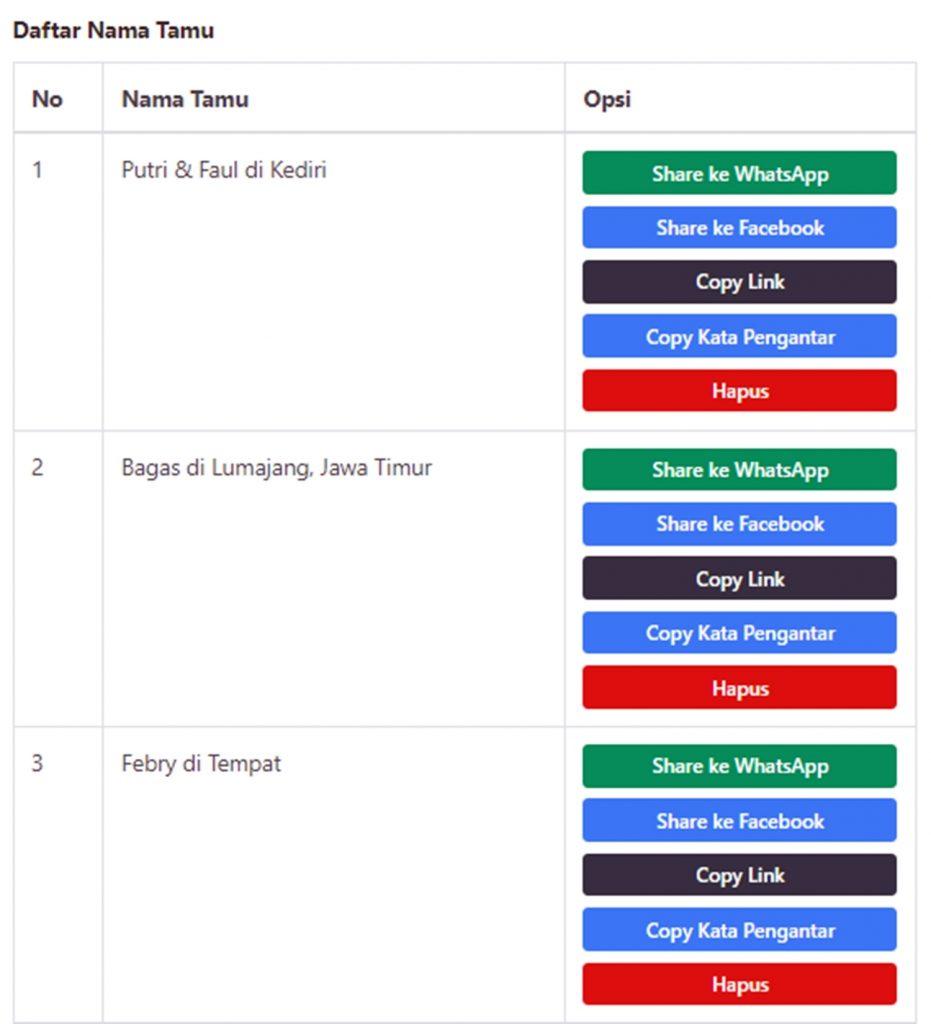Copy link for Putri & Faul di Kediri
This screenshot has width=931, height=1024.
(x=739, y=282)
